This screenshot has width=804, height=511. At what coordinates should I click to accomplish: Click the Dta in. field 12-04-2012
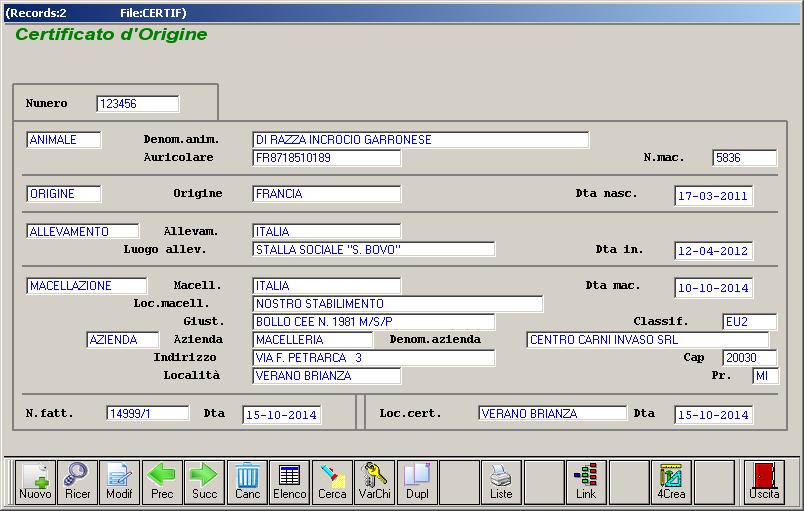coord(713,251)
